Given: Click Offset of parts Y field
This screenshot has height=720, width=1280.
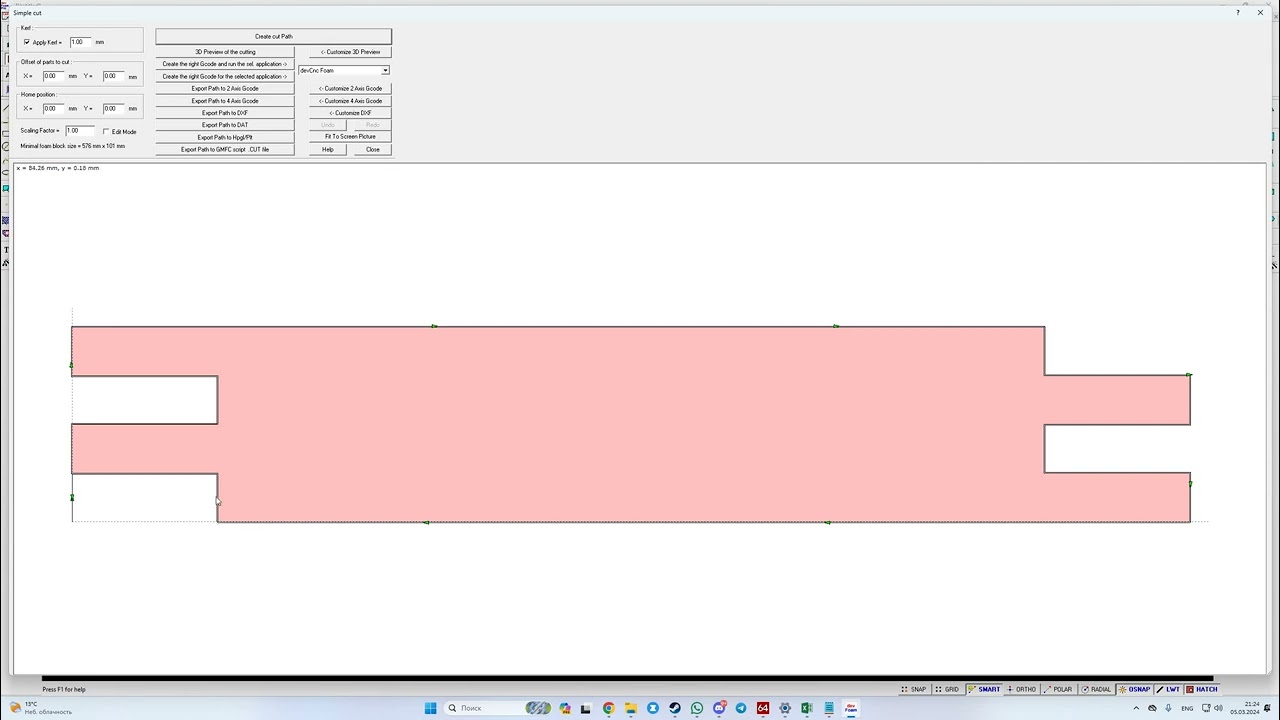Looking at the screenshot, I should tap(113, 76).
